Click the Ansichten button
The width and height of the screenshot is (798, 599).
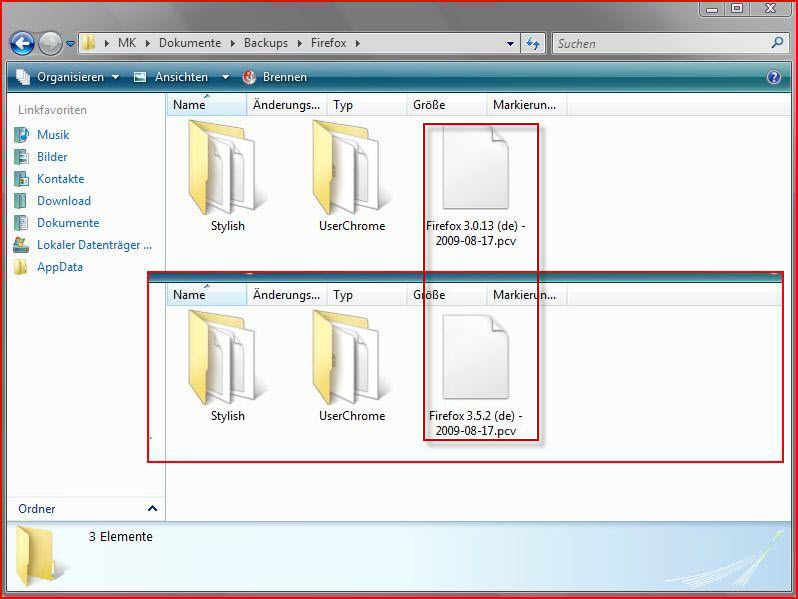click(x=170, y=77)
